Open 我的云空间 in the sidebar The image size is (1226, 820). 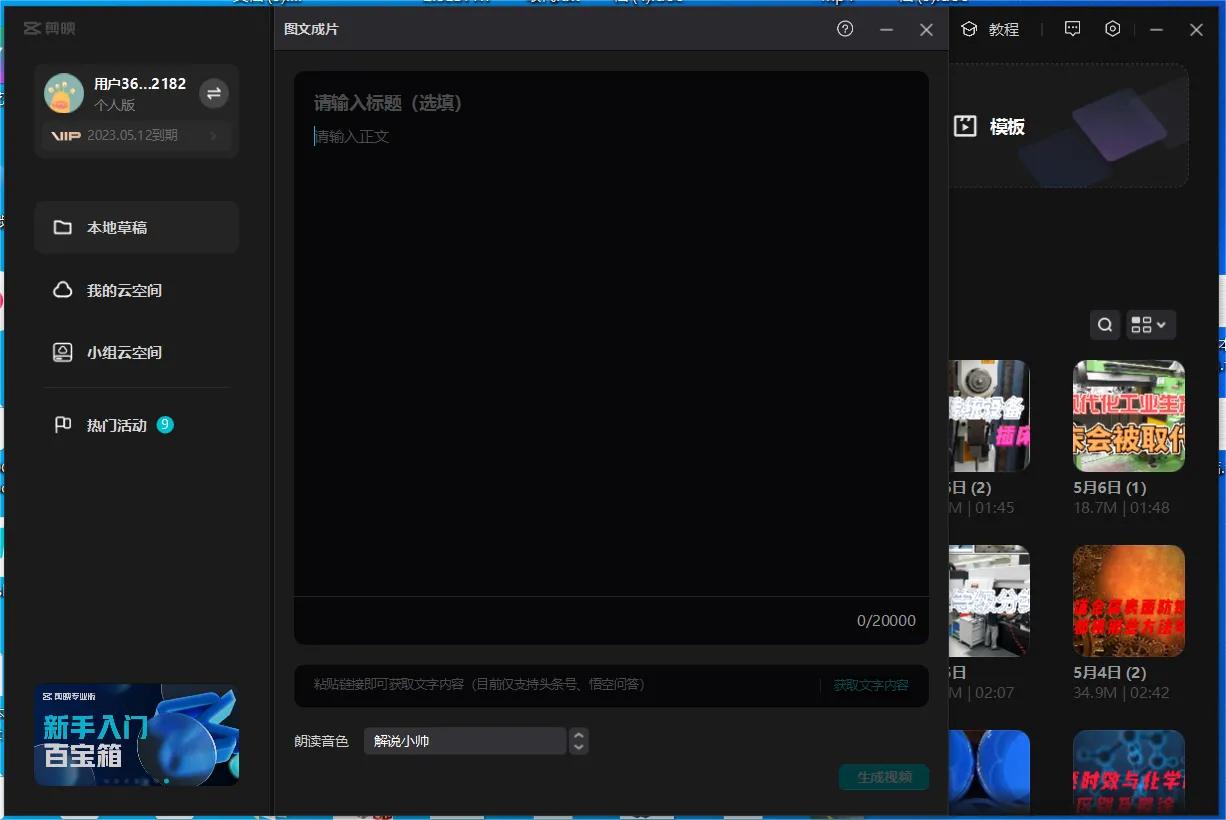136,290
